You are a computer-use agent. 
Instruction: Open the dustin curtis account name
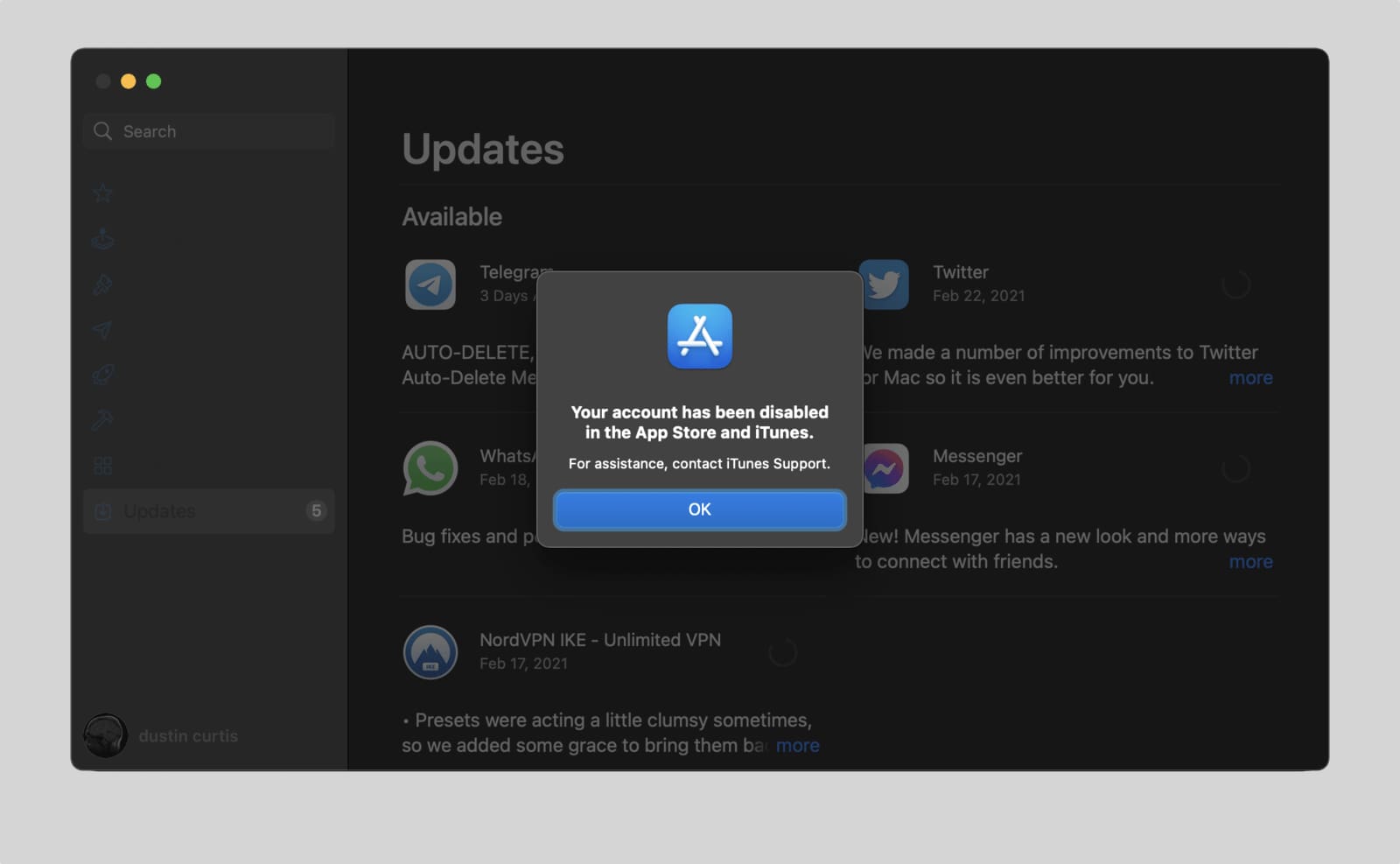(x=188, y=736)
